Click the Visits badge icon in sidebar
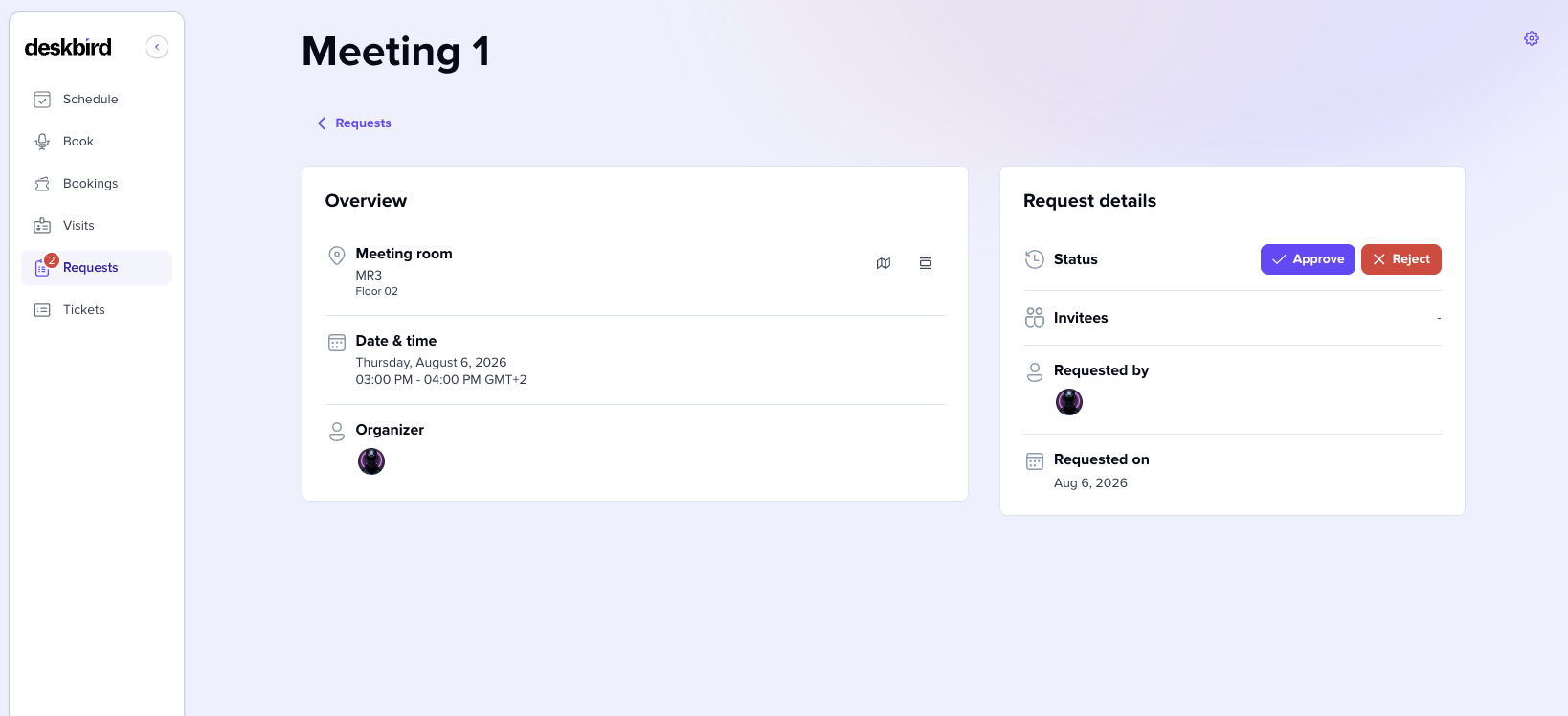The height and width of the screenshot is (716, 1568). [42, 226]
